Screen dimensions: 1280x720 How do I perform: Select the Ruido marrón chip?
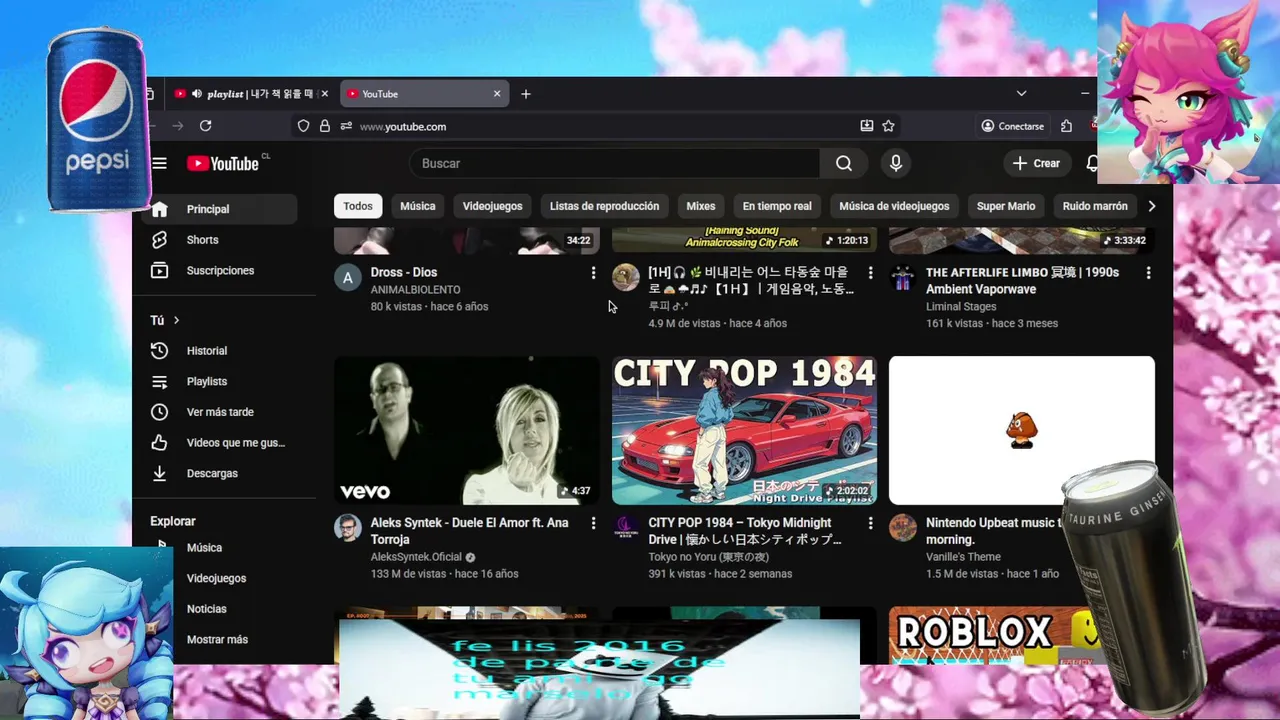(x=1095, y=206)
